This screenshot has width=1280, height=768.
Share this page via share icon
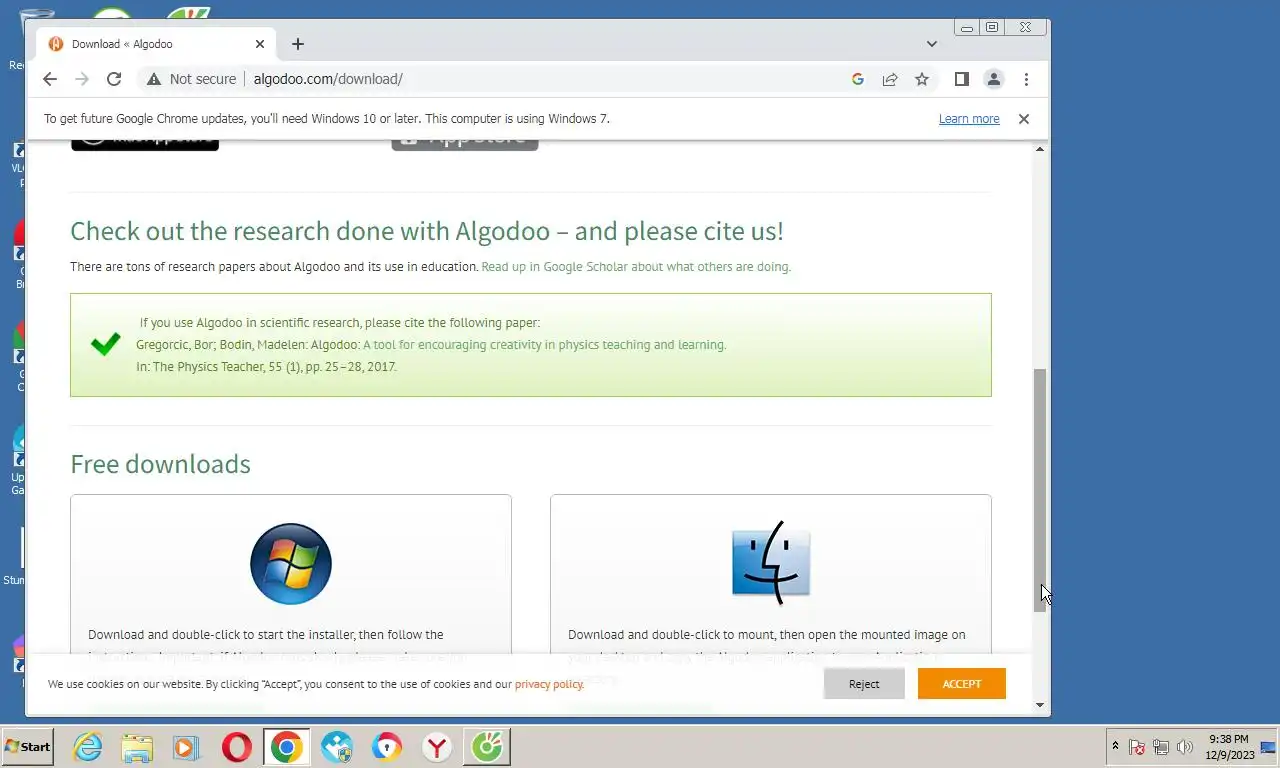pos(890,79)
